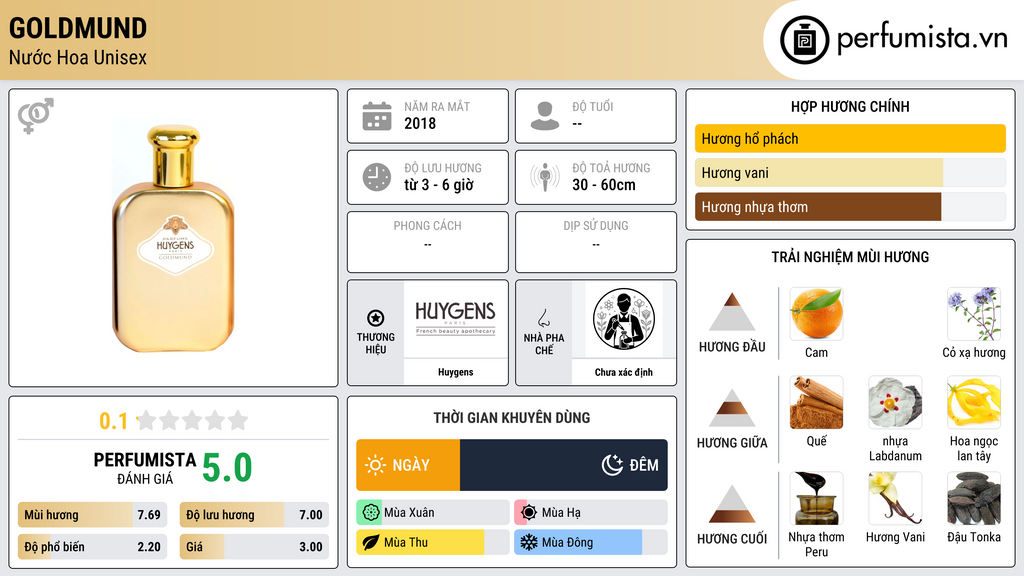The width and height of the screenshot is (1024, 576).
Task: Click the leaf icon for Mùa Thu
Action: [x=371, y=542]
